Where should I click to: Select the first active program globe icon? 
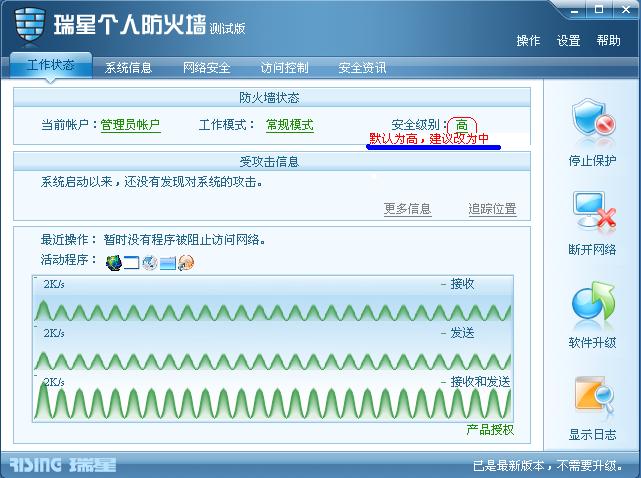(114, 263)
